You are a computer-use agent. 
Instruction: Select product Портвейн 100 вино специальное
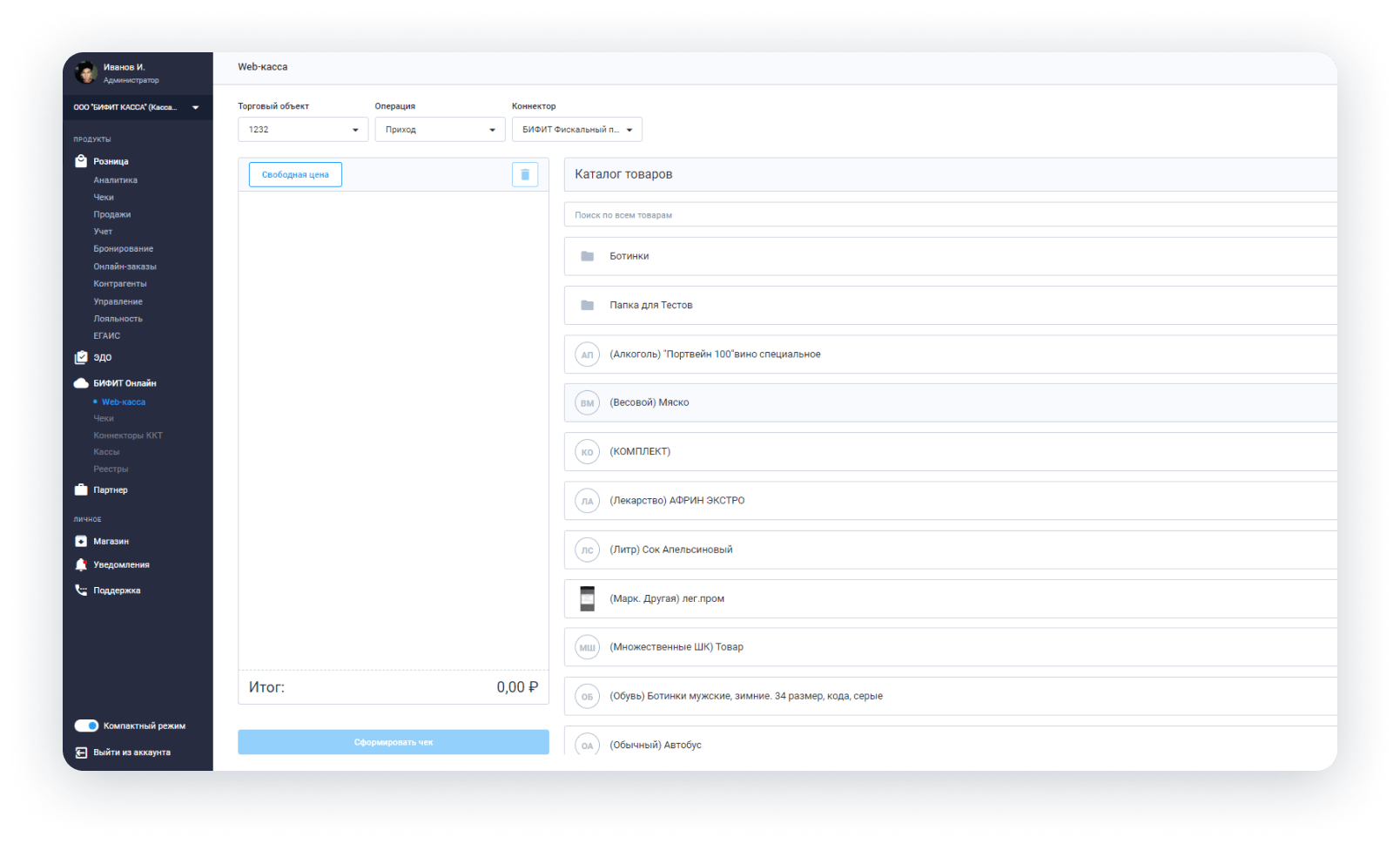click(x=951, y=354)
